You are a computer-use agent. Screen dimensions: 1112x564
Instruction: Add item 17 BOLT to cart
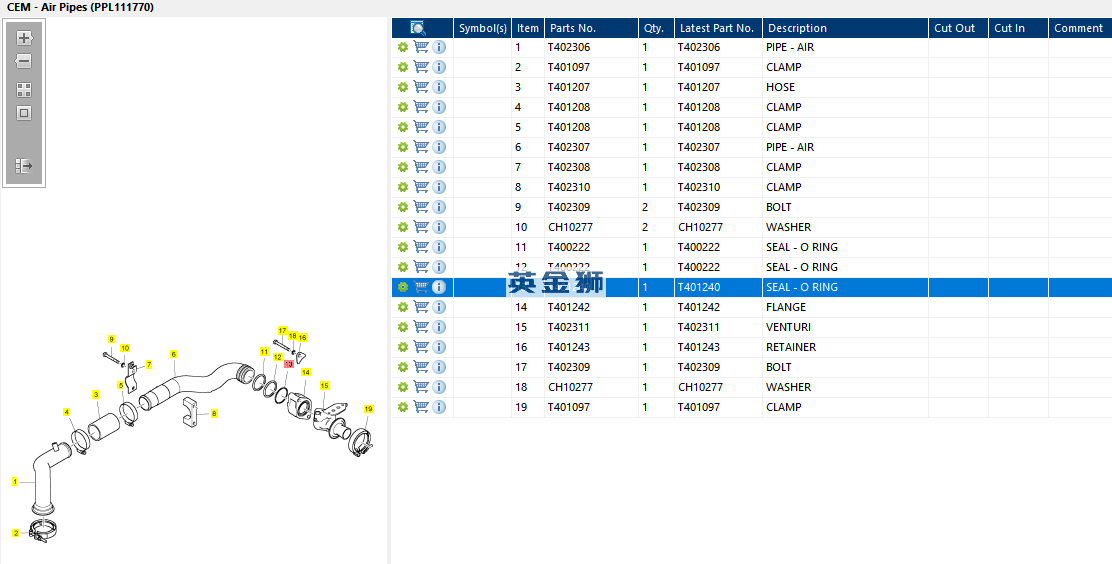click(x=421, y=367)
